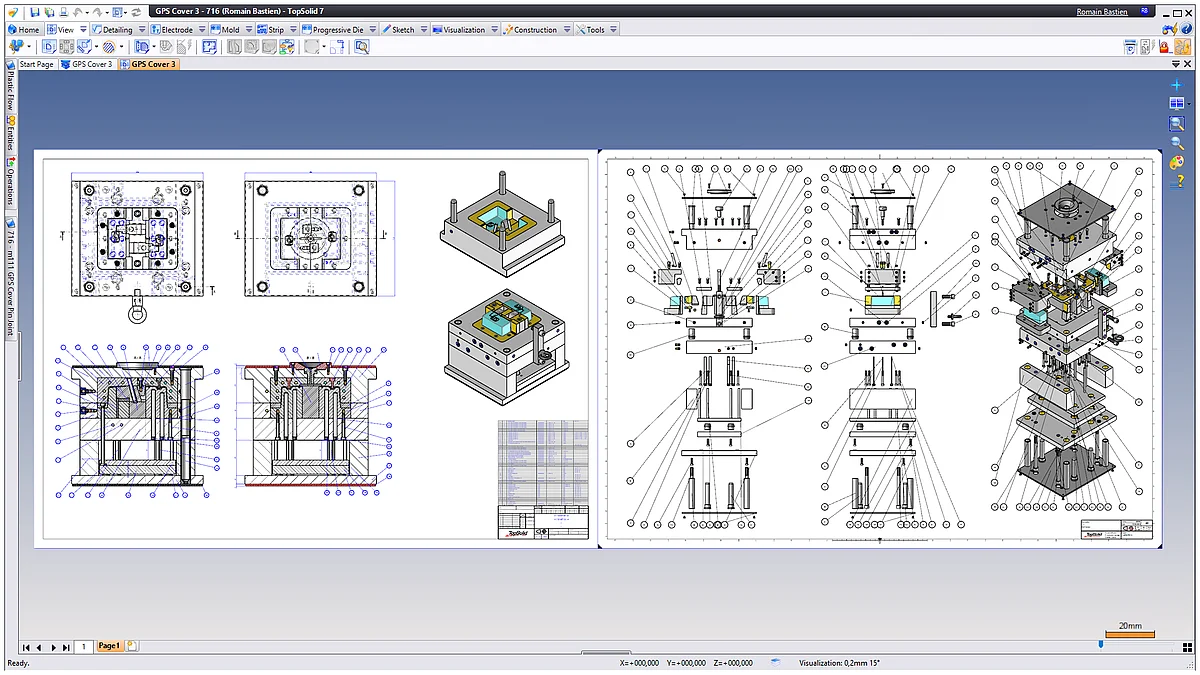Select the Page1 sheet tab

click(x=108, y=646)
